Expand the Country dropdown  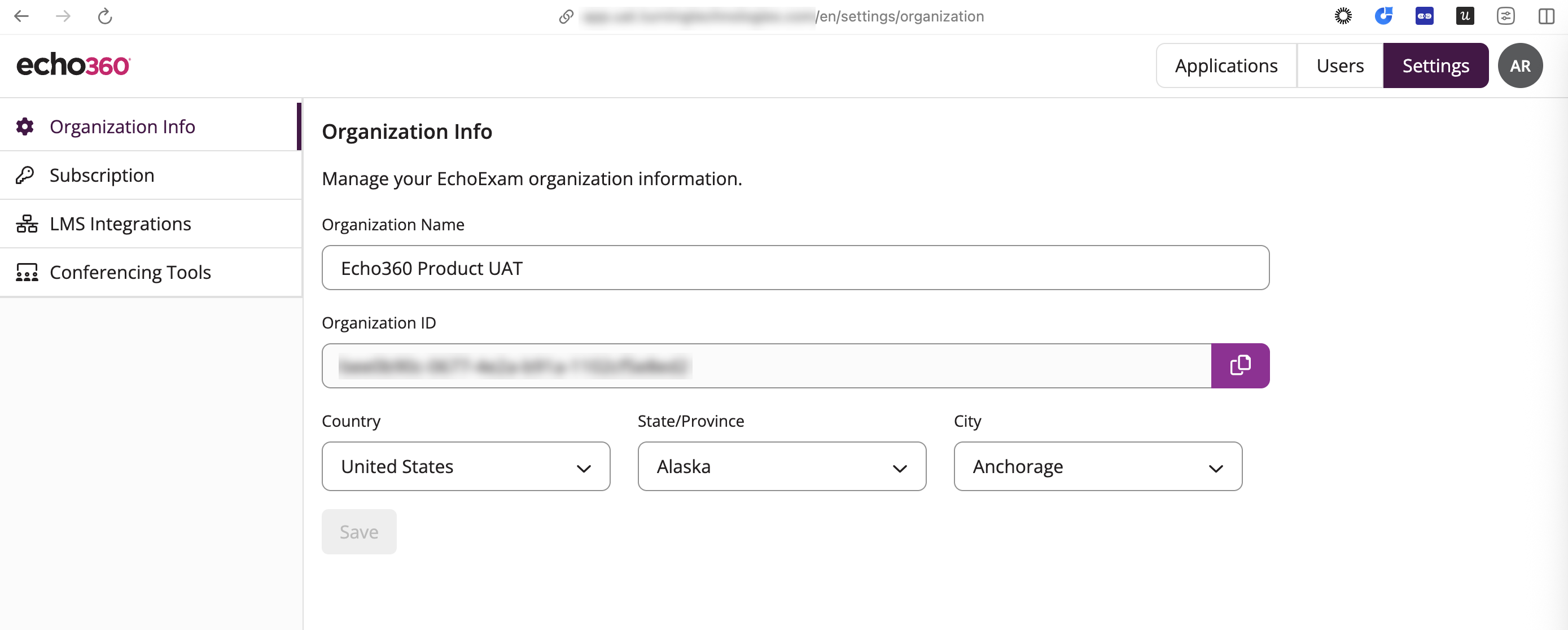(466, 466)
